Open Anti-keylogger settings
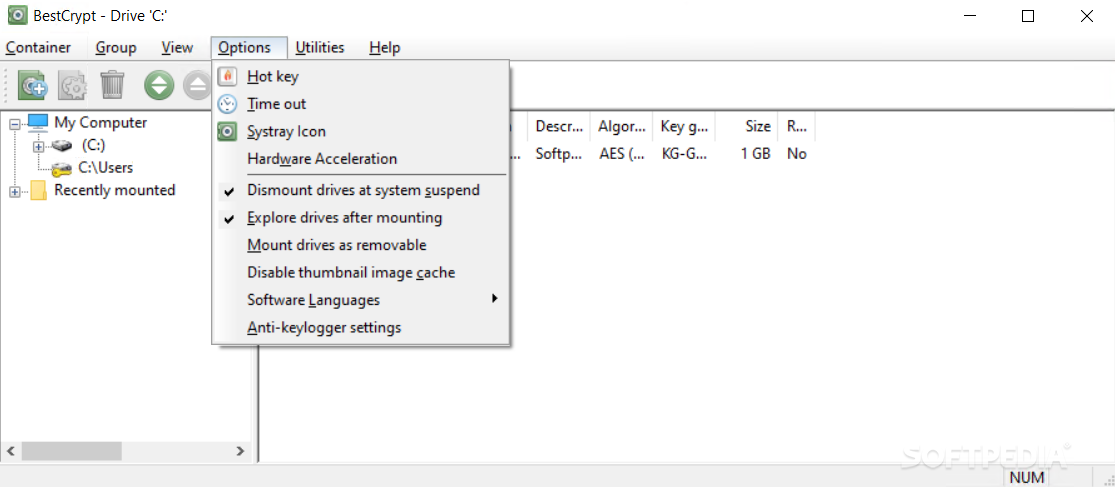This screenshot has width=1115, height=487. (363, 328)
